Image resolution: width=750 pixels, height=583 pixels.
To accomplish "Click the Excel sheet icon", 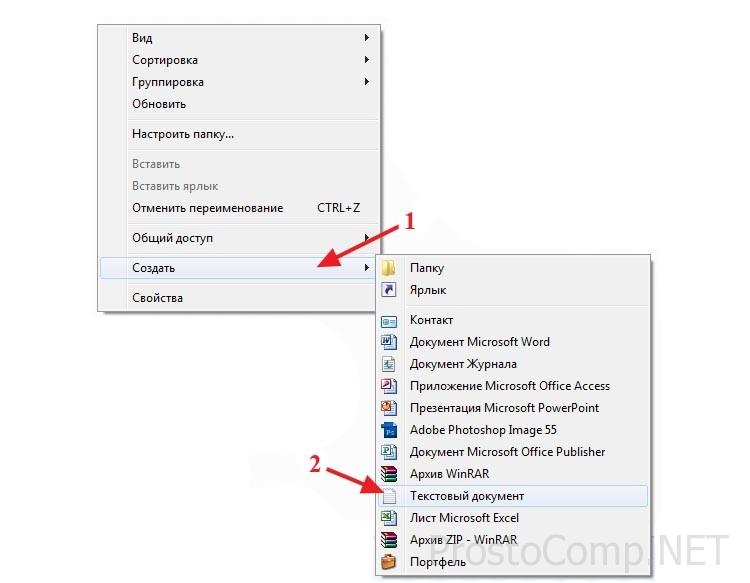I will tap(388, 518).
